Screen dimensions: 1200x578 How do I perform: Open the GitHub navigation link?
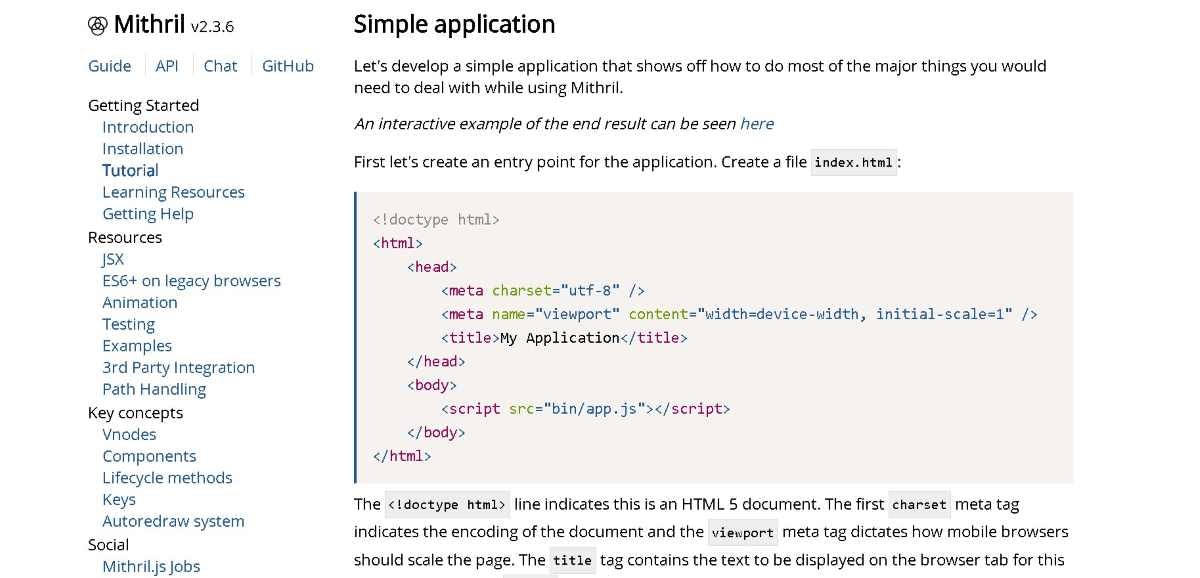[288, 66]
